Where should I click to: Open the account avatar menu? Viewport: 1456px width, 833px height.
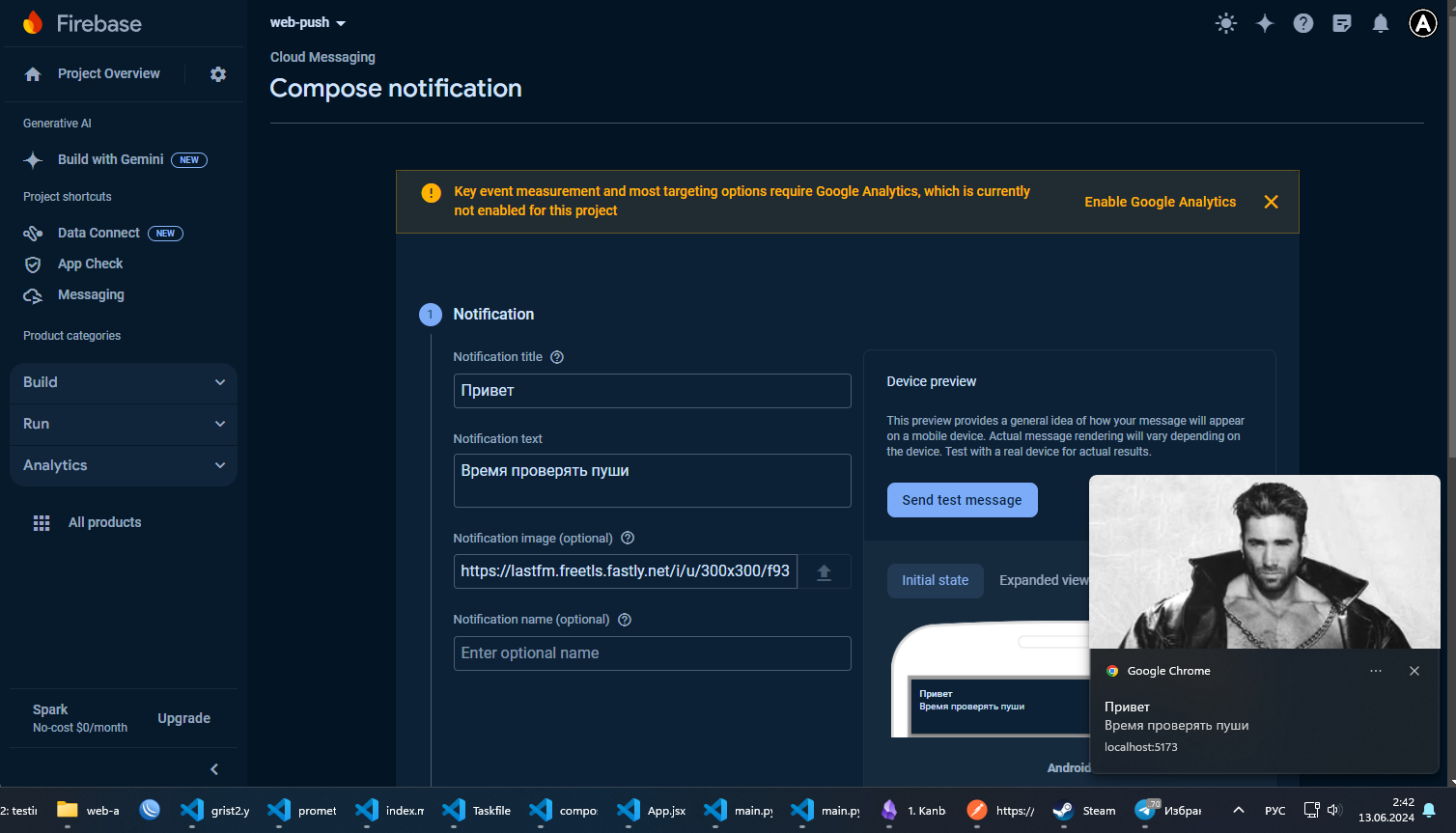click(1423, 23)
